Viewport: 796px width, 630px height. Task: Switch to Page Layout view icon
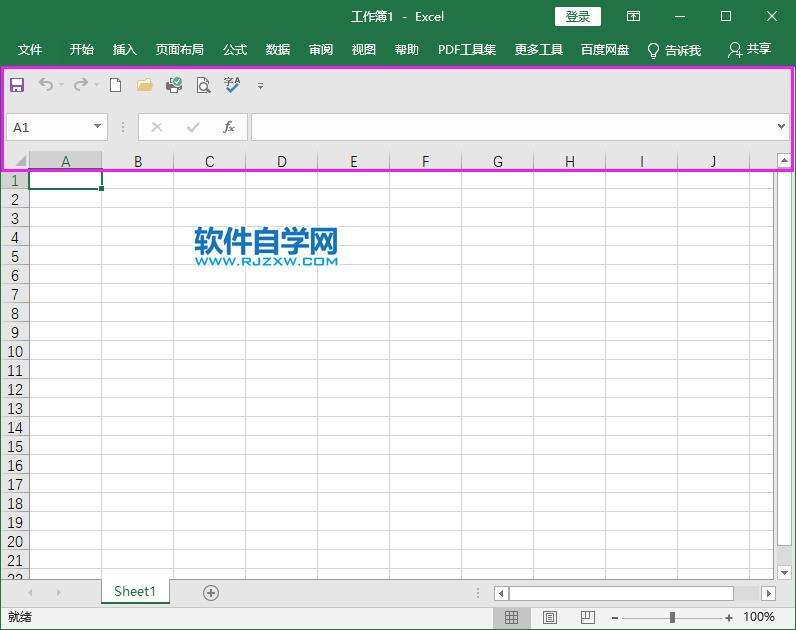point(550,617)
